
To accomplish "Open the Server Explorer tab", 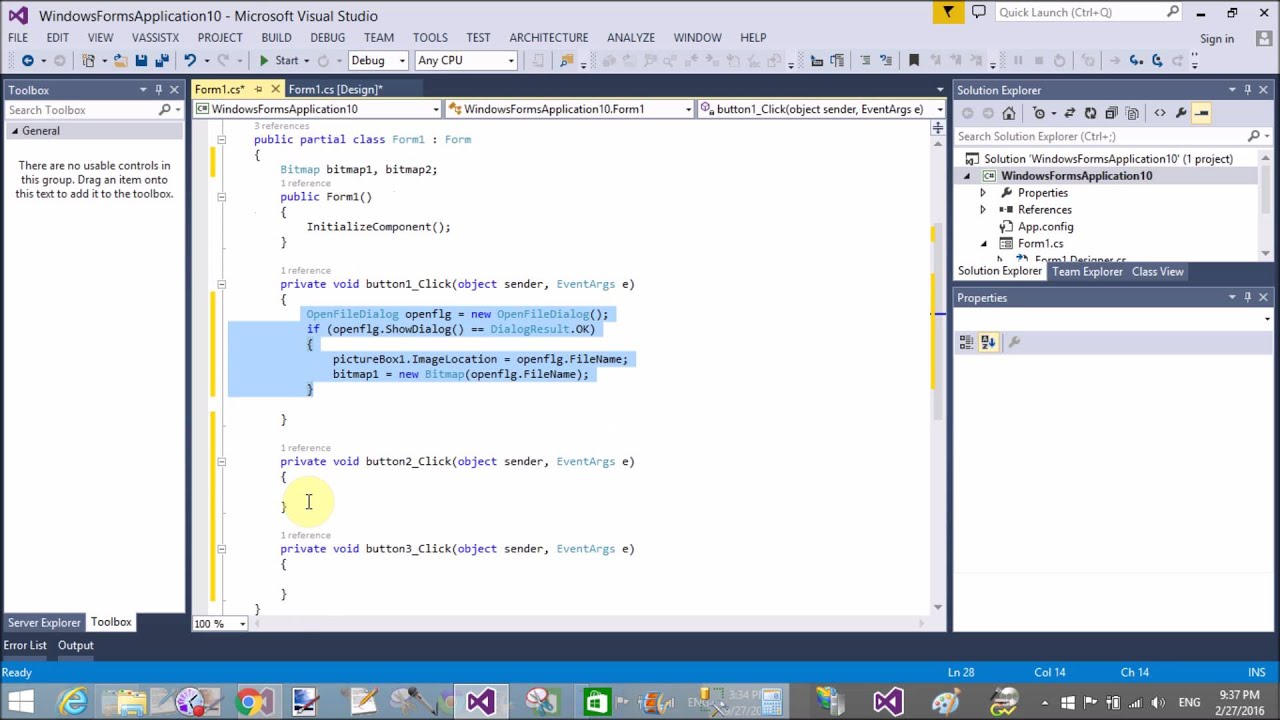I will [44, 622].
